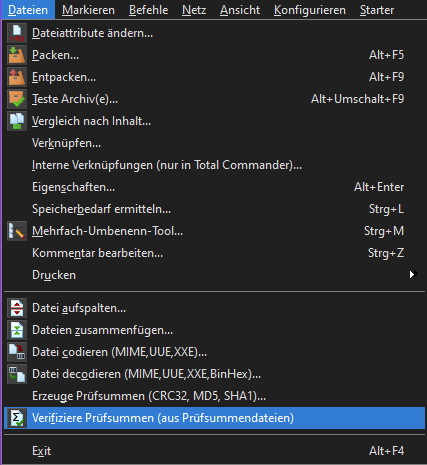Select Teste Archiv(e)... entry
The width and height of the screenshot is (427, 465).
coord(214,99)
